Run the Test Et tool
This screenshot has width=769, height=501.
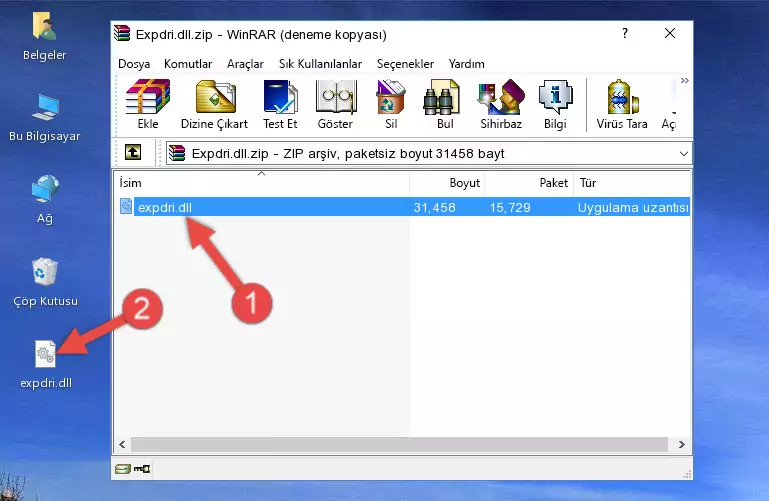280,104
